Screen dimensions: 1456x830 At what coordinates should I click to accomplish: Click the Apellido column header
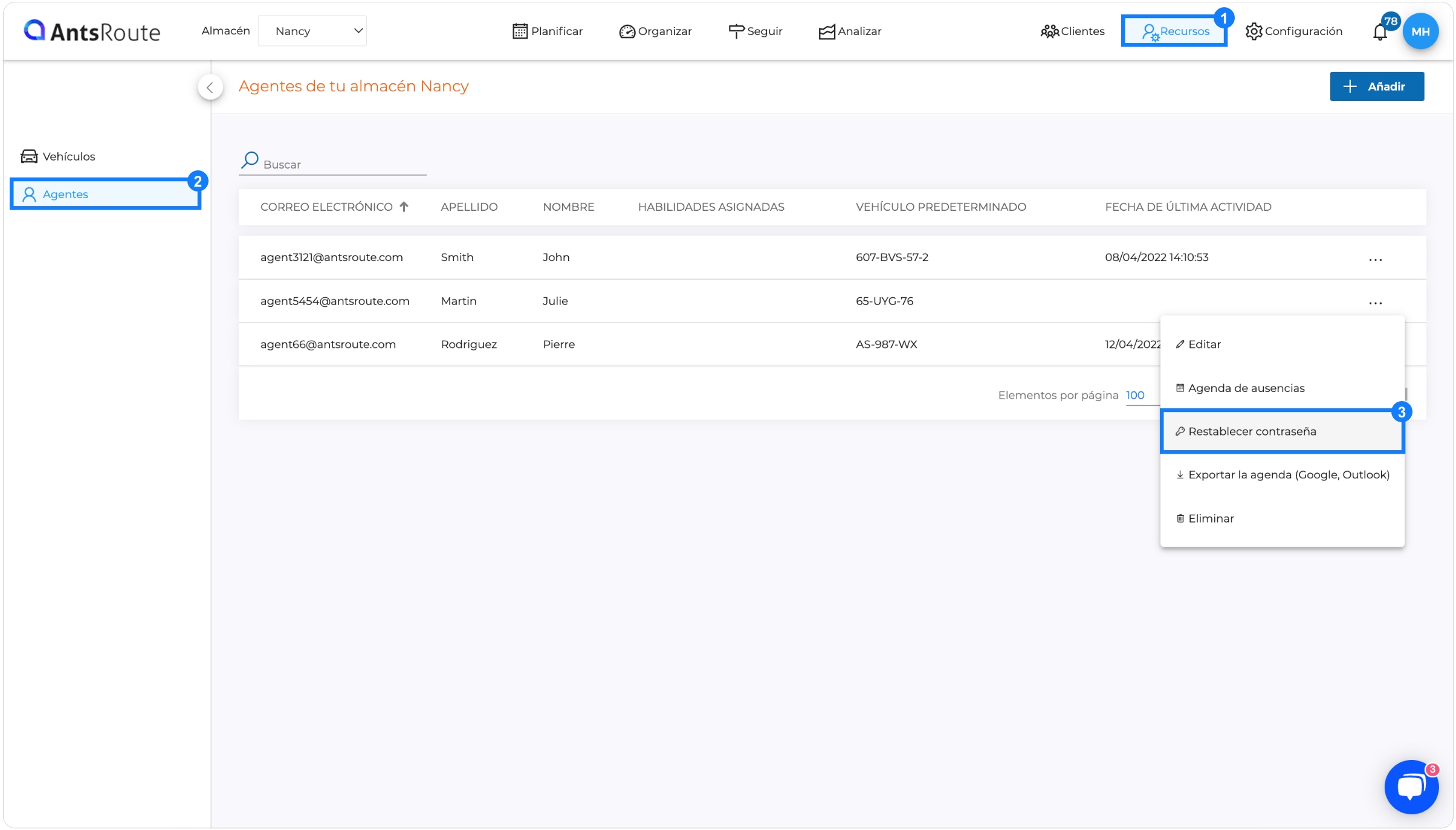[x=469, y=207]
